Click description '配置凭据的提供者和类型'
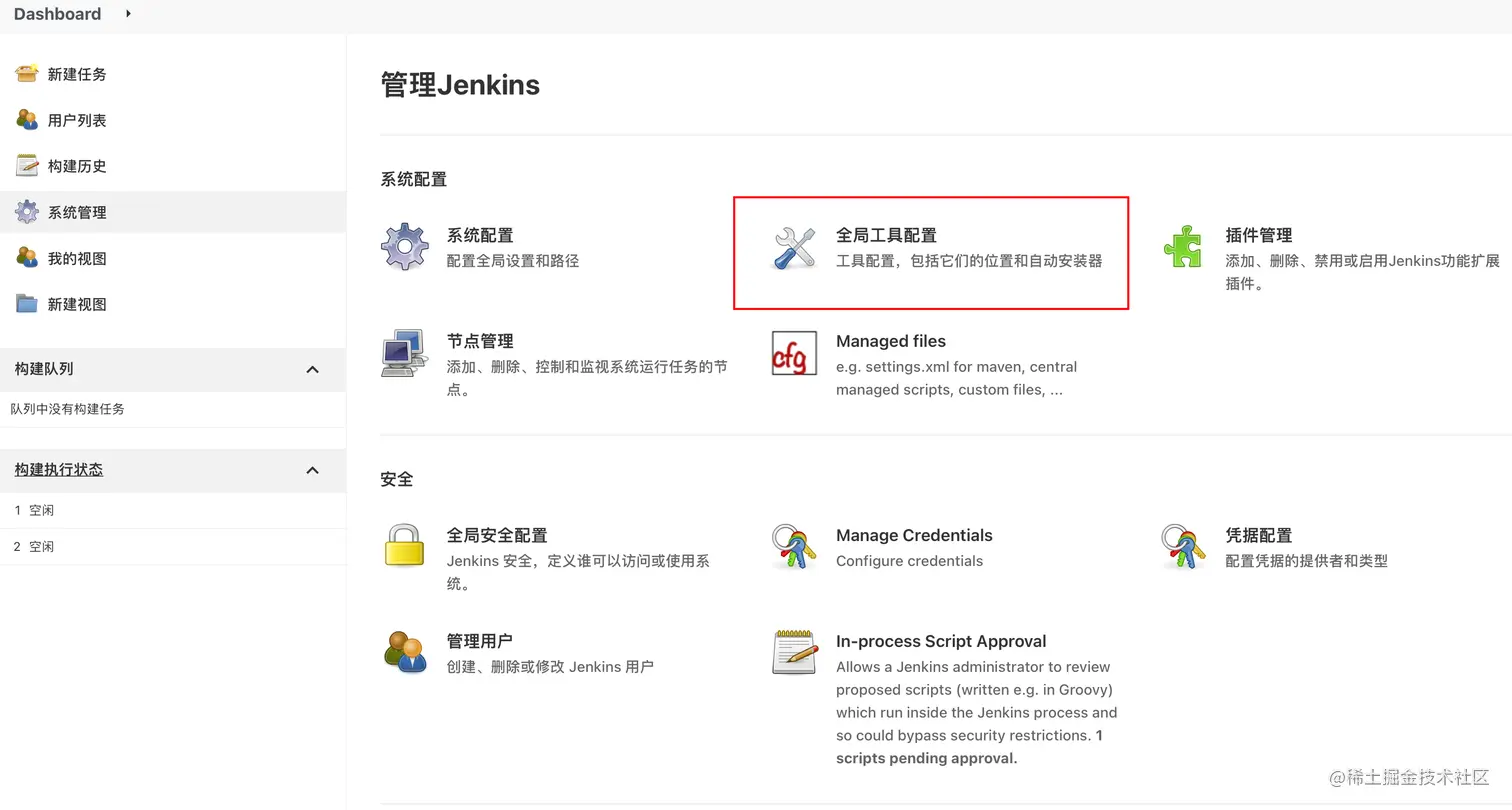The height and width of the screenshot is (810, 1512). [1307, 561]
